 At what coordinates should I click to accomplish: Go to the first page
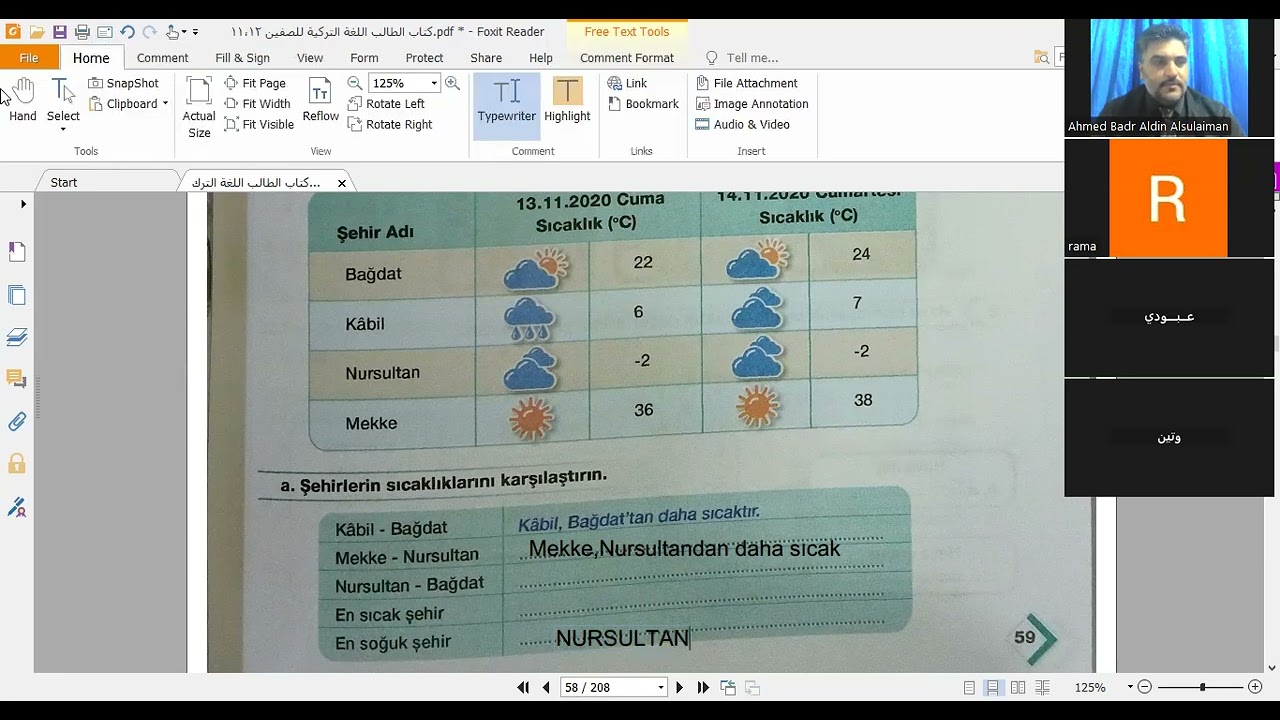(x=523, y=687)
